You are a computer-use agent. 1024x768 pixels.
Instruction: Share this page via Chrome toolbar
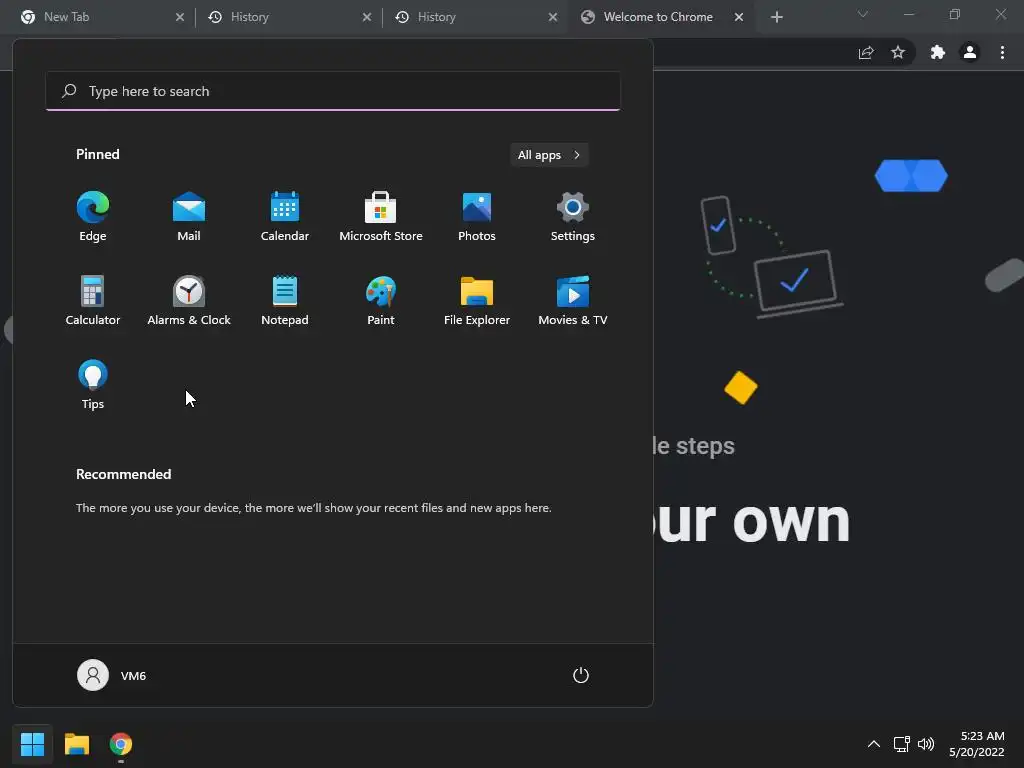[x=866, y=52]
